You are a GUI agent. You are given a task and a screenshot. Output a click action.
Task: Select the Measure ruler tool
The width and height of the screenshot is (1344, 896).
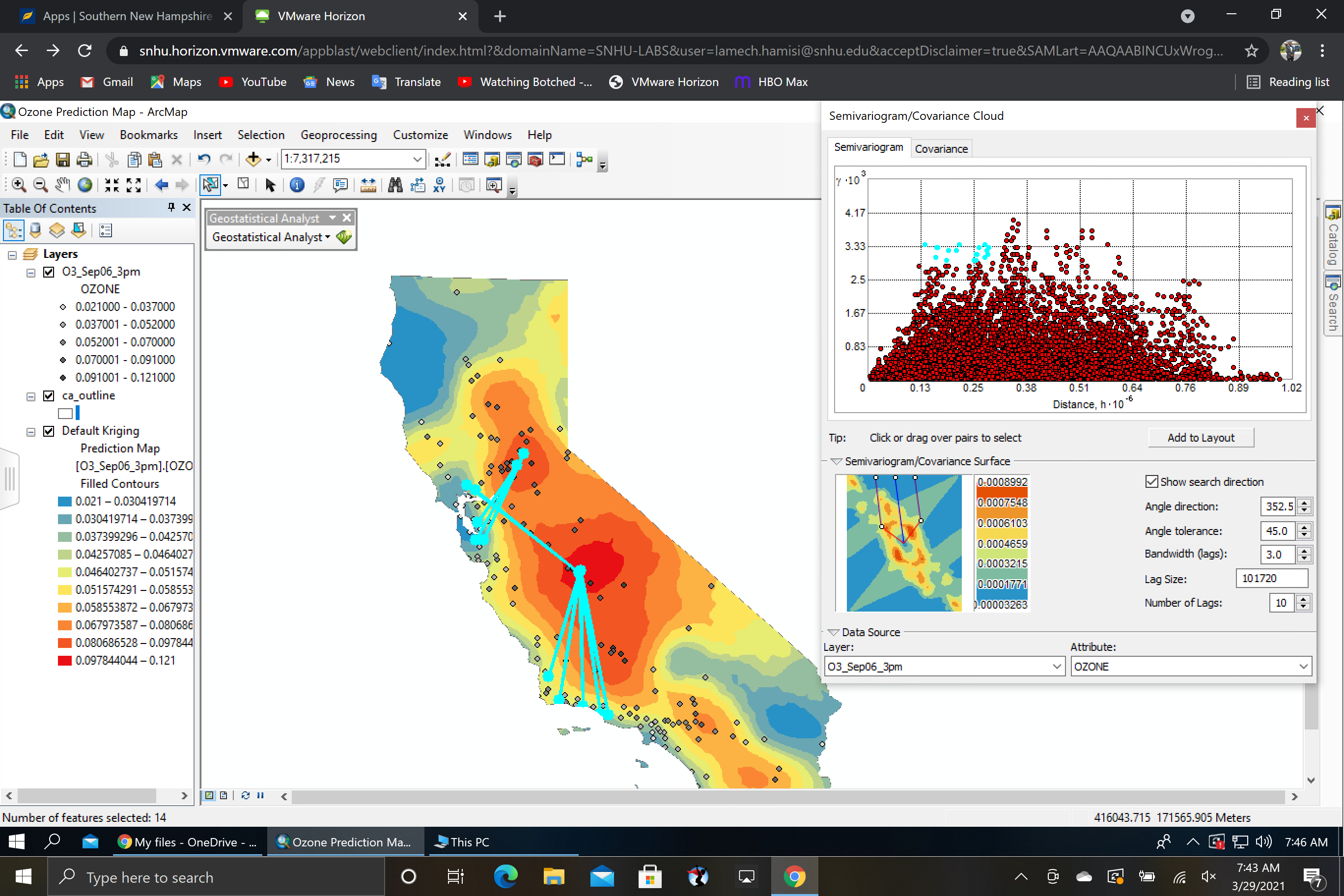coord(368,185)
